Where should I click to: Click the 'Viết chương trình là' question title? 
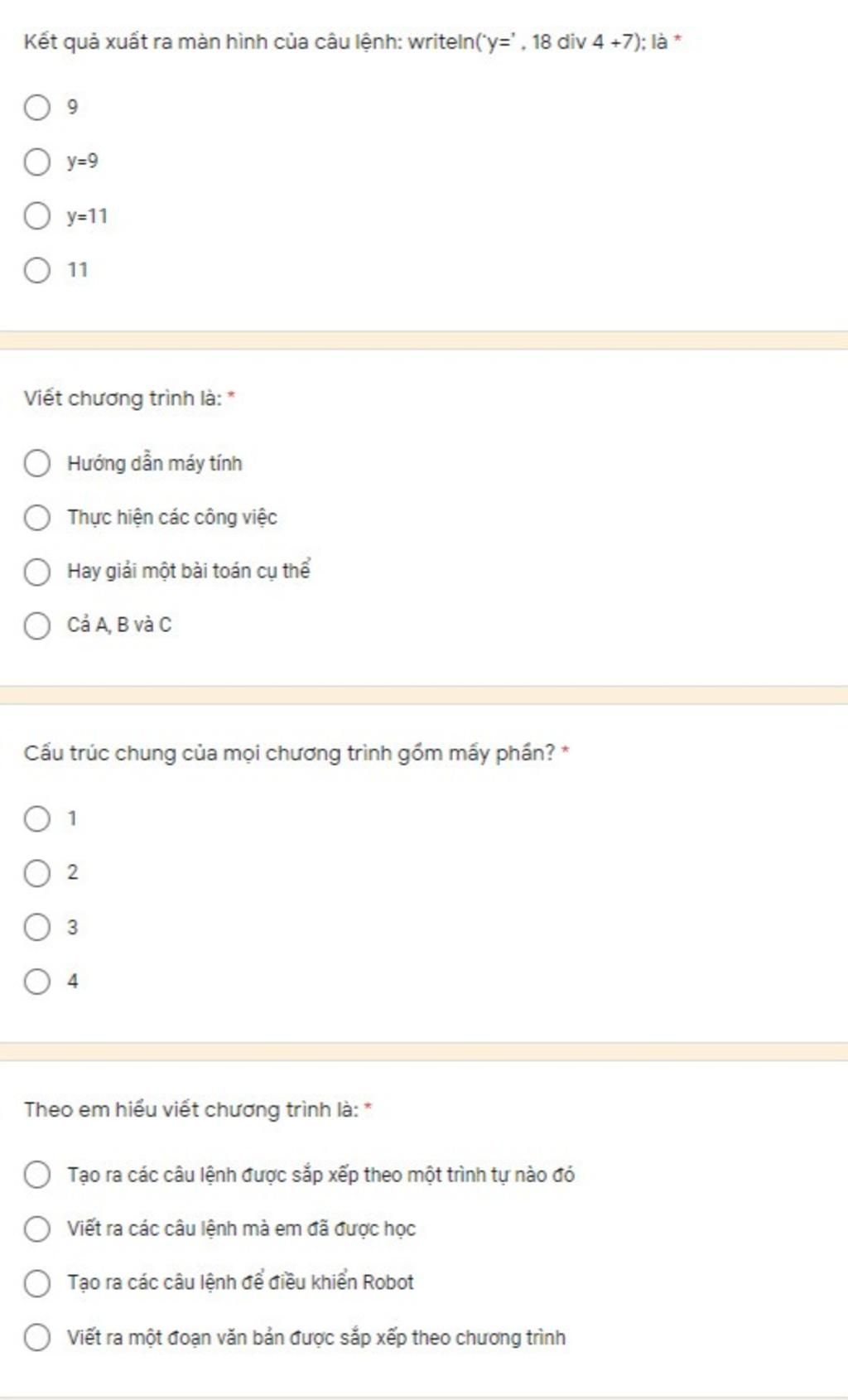[x=123, y=398]
